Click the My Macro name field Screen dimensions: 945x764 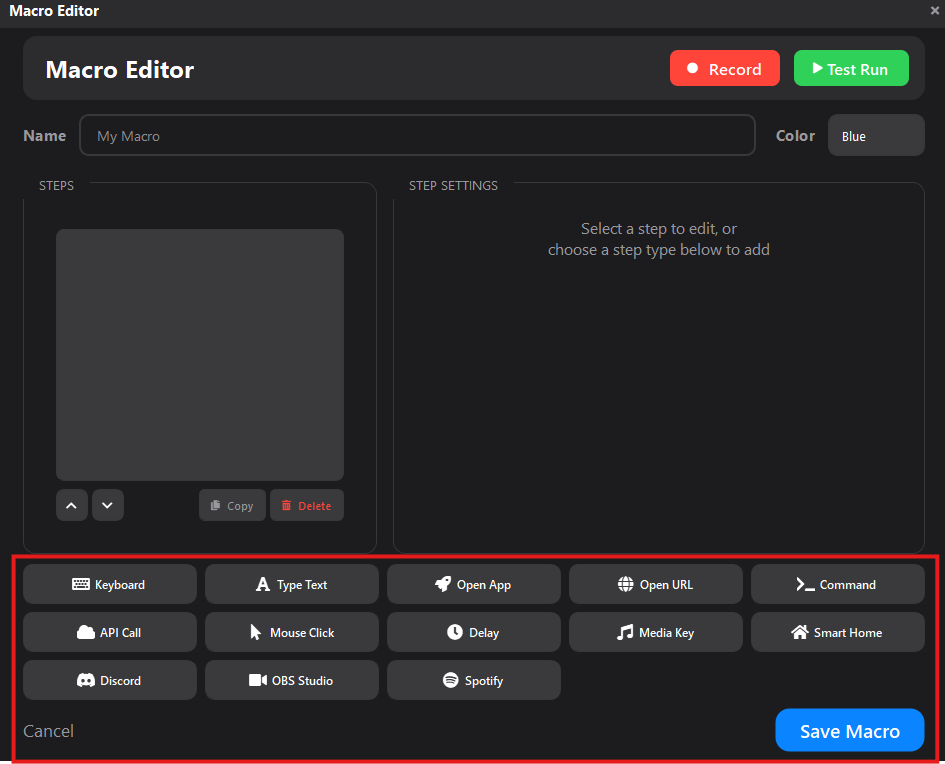417,135
